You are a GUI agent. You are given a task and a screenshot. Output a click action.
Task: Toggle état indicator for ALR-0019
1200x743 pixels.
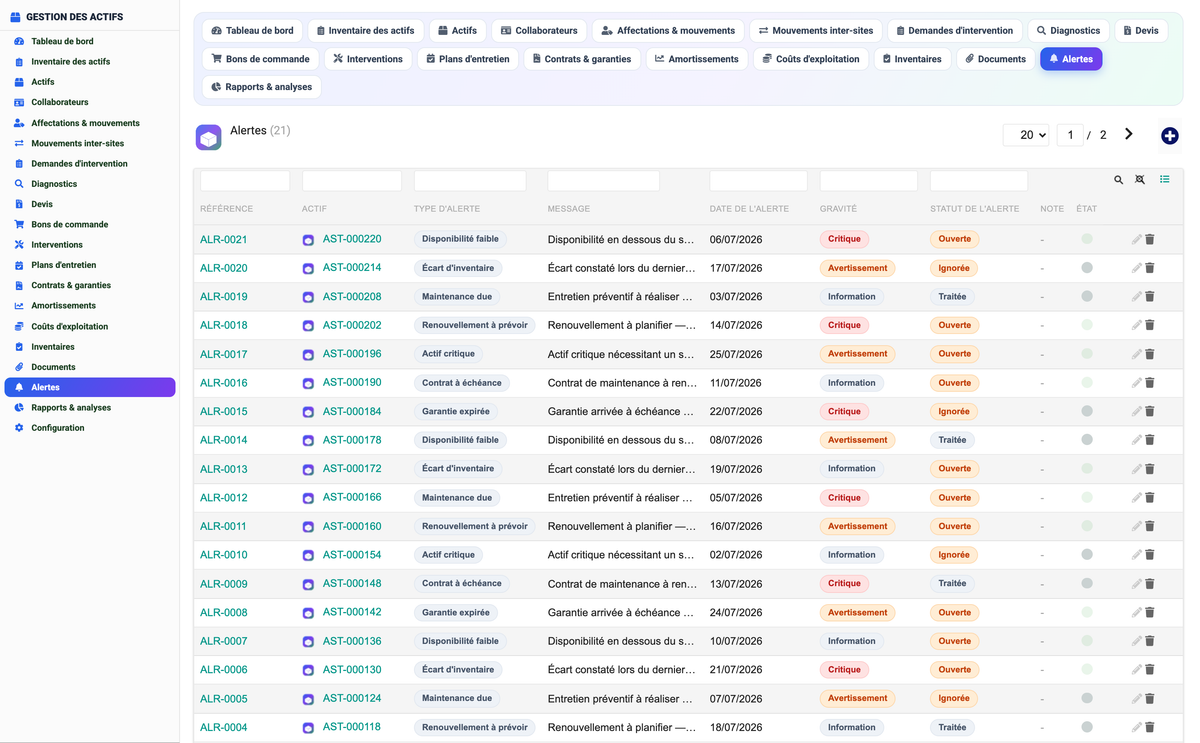pos(1087,297)
